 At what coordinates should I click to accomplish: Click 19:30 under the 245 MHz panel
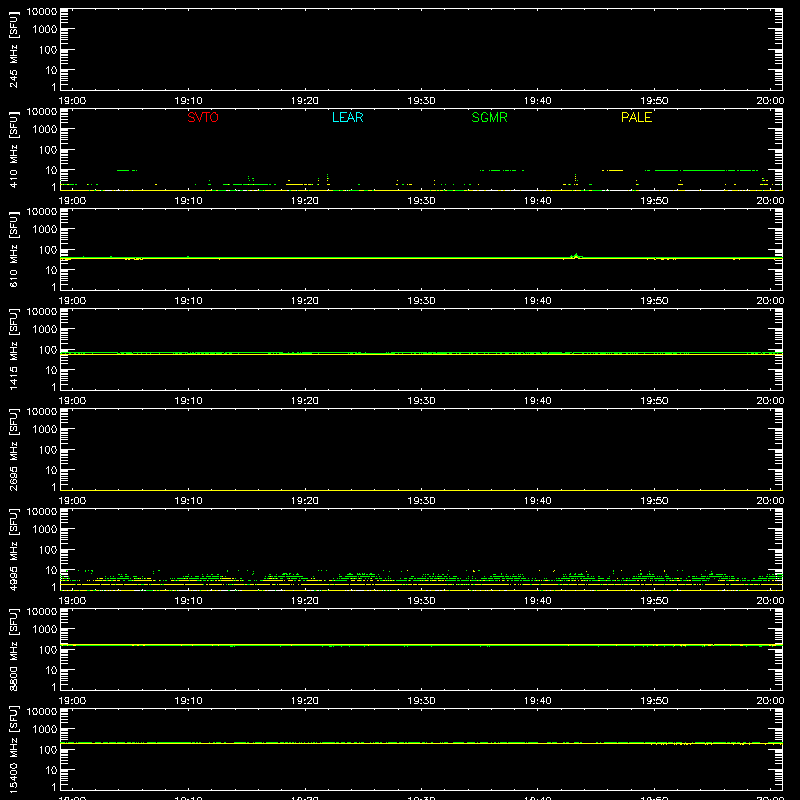pyautogui.click(x=421, y=101)
